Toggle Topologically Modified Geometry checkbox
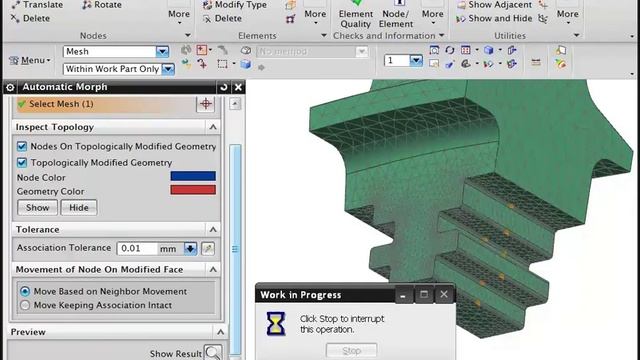This screenshot has width=640, height=360. 22,162
